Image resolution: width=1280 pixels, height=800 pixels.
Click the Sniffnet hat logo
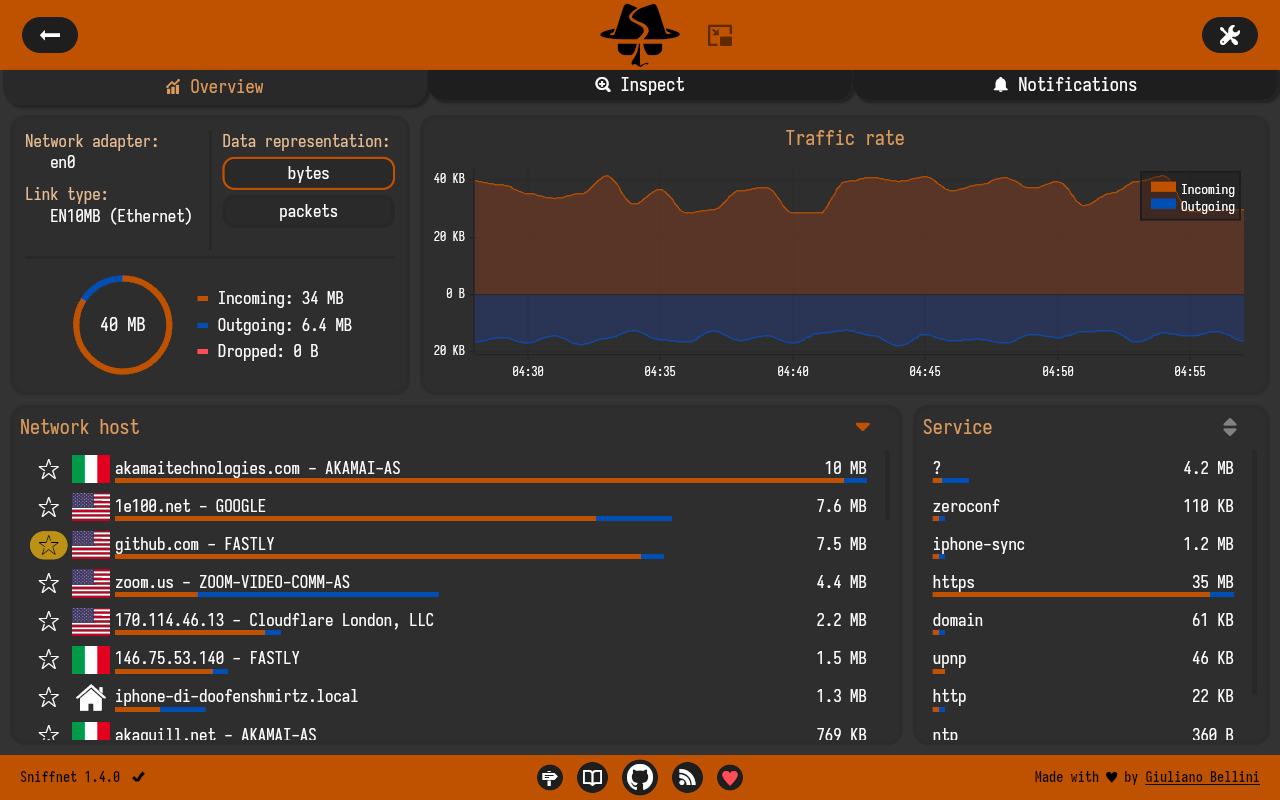[x=640, y=35]
